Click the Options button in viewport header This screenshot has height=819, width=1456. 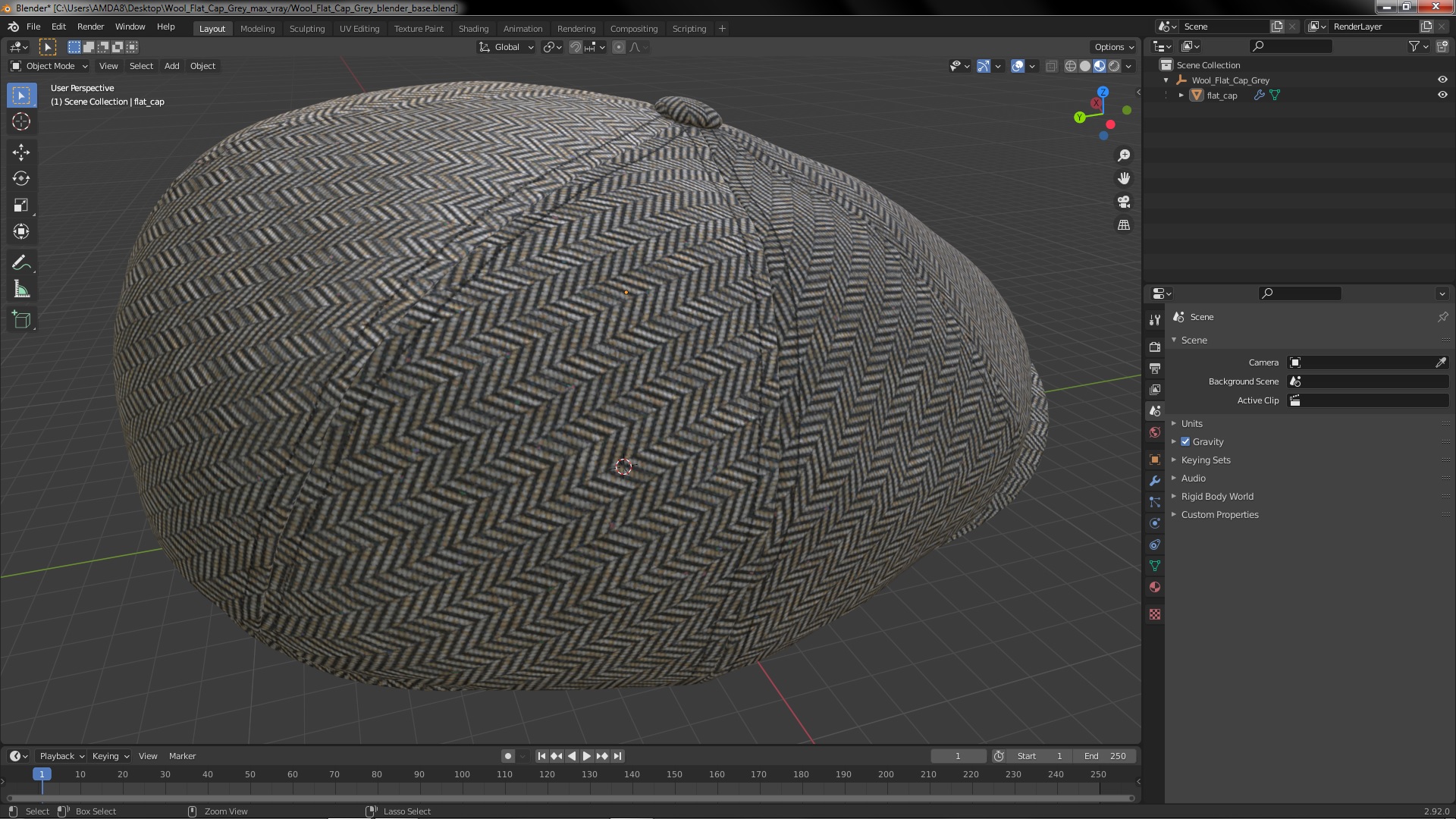pos(1113,47)
